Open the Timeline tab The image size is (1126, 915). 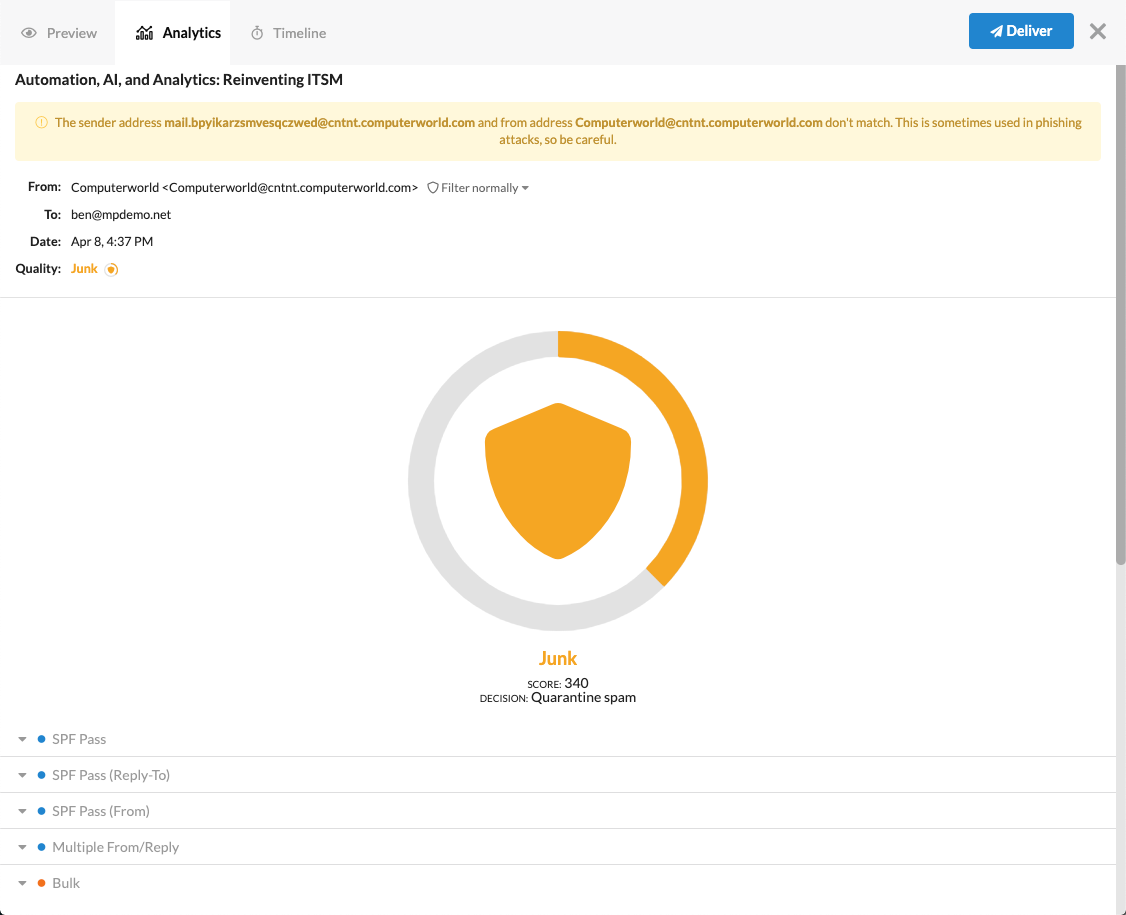(x=288, y=33)
